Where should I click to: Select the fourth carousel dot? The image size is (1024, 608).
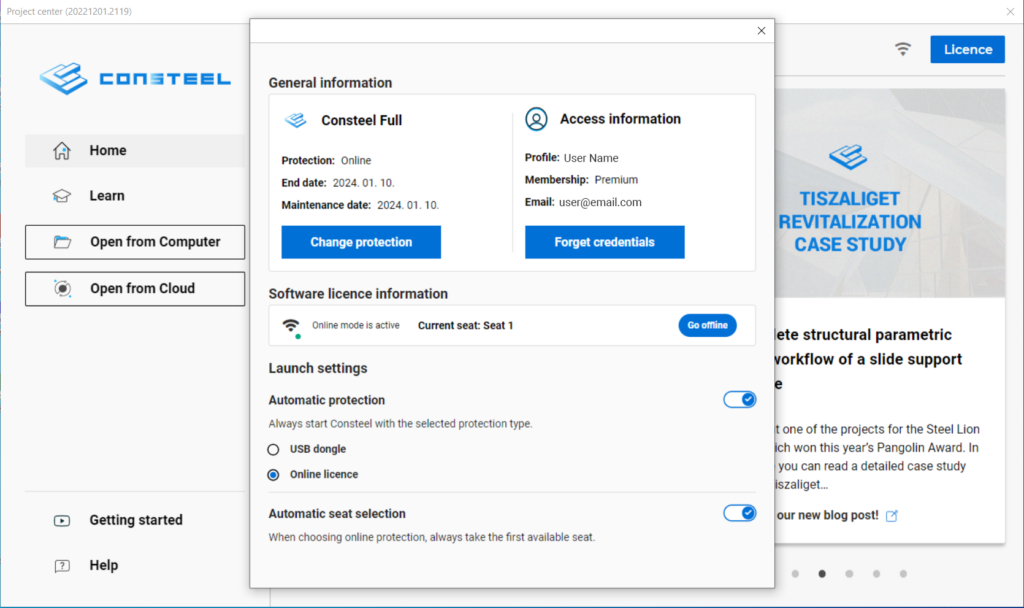876,574
